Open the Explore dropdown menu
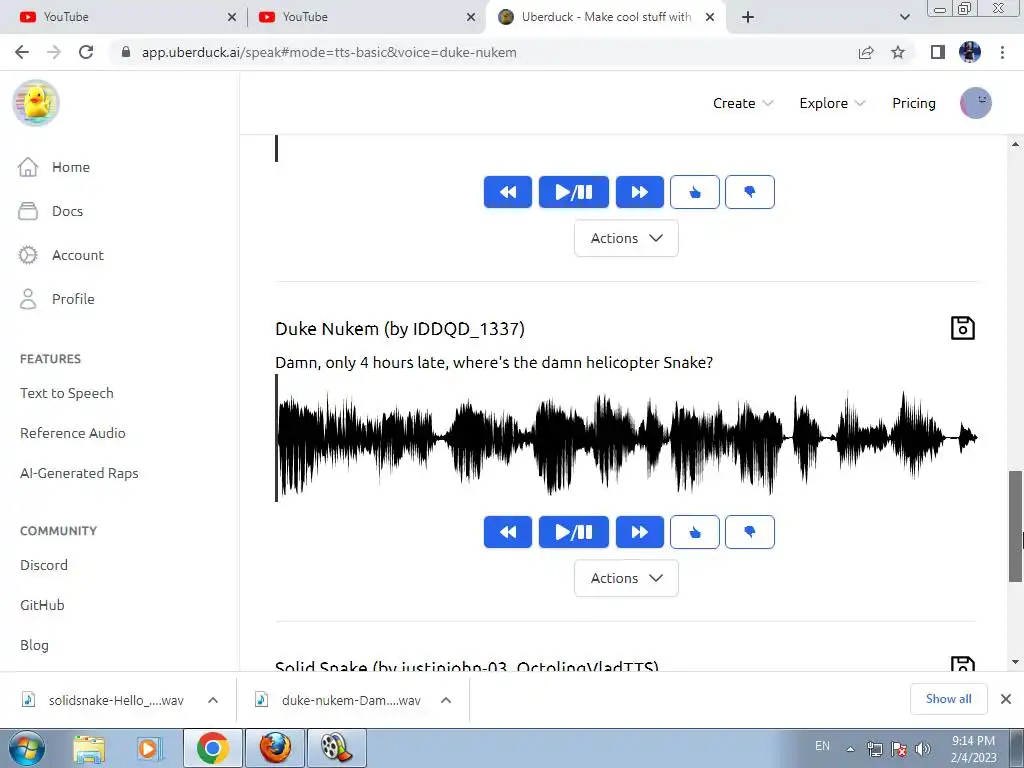1024x768 pixels. (832, 103)
